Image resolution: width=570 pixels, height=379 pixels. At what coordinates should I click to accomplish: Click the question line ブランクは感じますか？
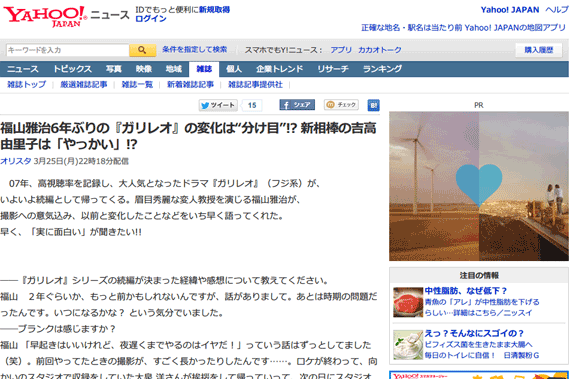pos(57,329)
